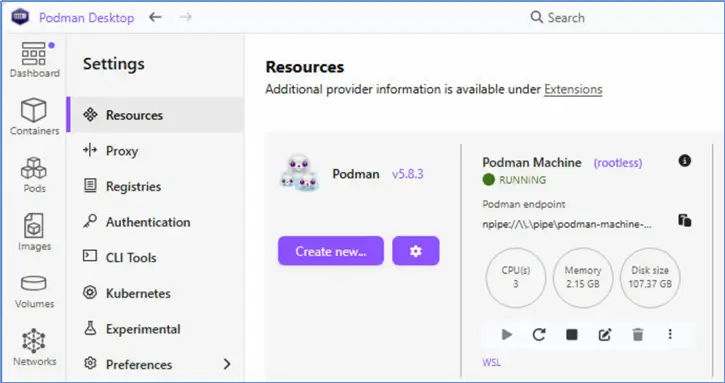
Task: Open Preferences in Settings menu
Action: (155, 364)
